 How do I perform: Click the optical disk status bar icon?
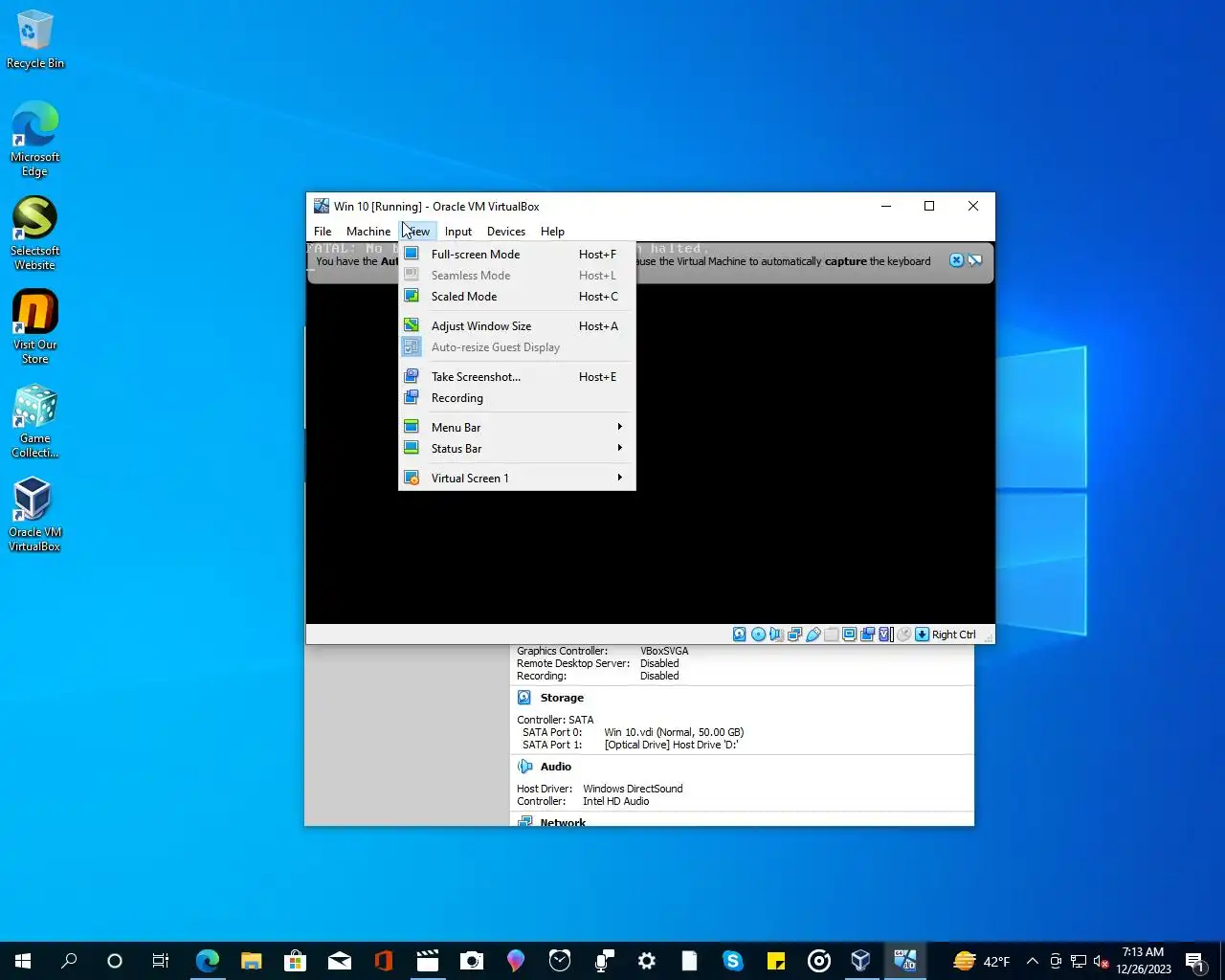click(x=758, y=635)
